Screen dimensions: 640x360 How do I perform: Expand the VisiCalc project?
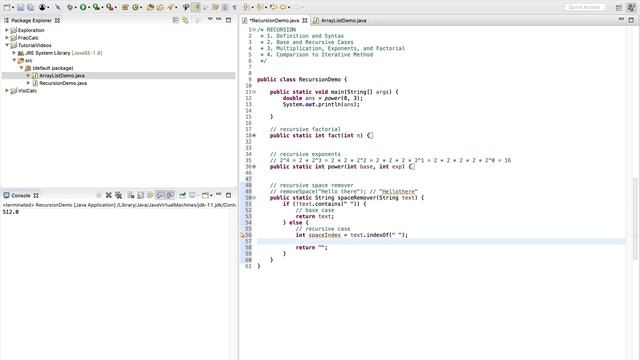7,91
